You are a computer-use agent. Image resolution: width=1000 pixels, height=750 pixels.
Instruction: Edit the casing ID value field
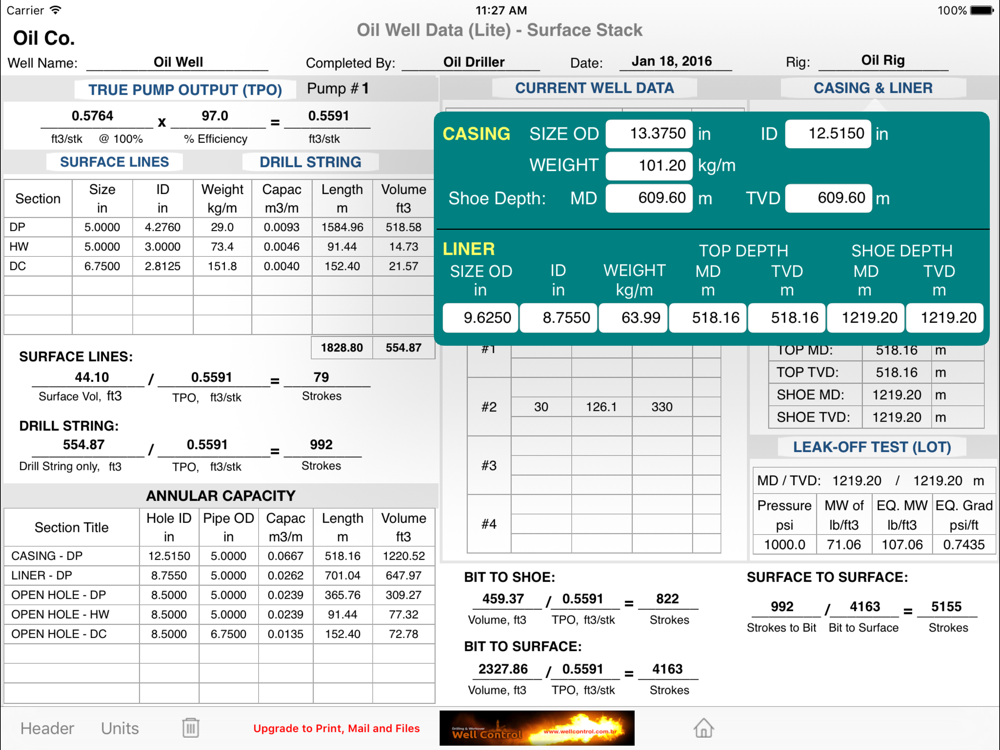(827, 134)
